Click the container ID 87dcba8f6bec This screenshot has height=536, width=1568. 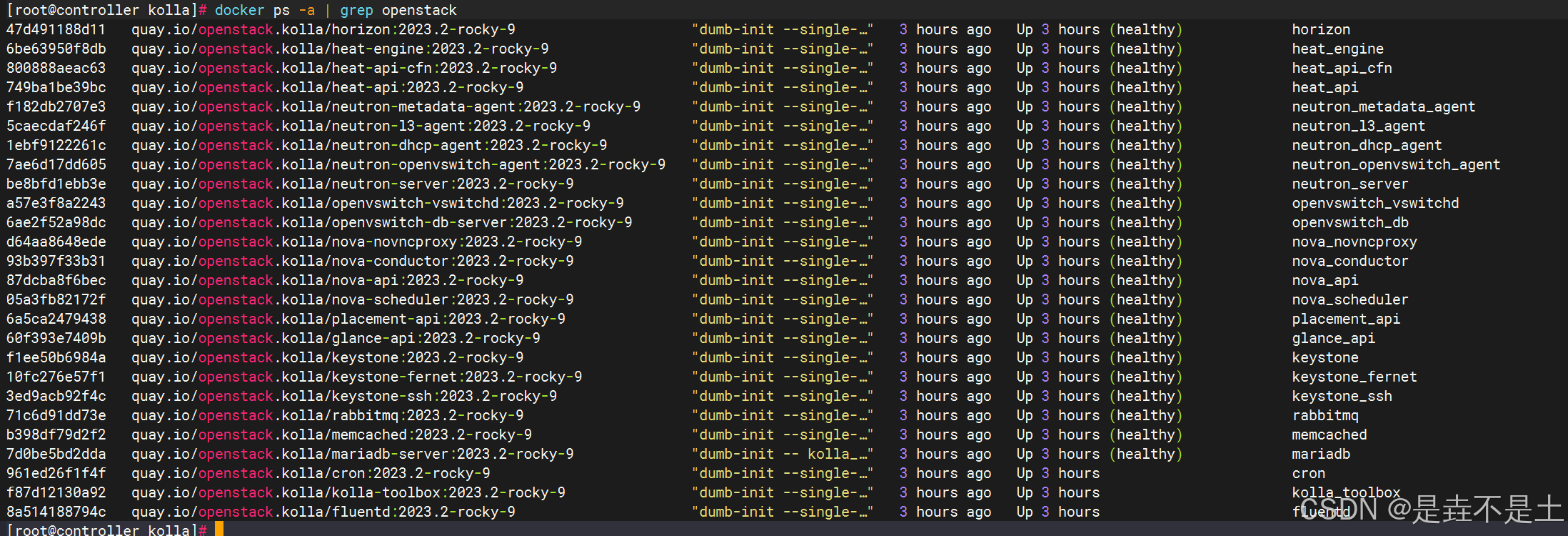(x=56, y=280)
